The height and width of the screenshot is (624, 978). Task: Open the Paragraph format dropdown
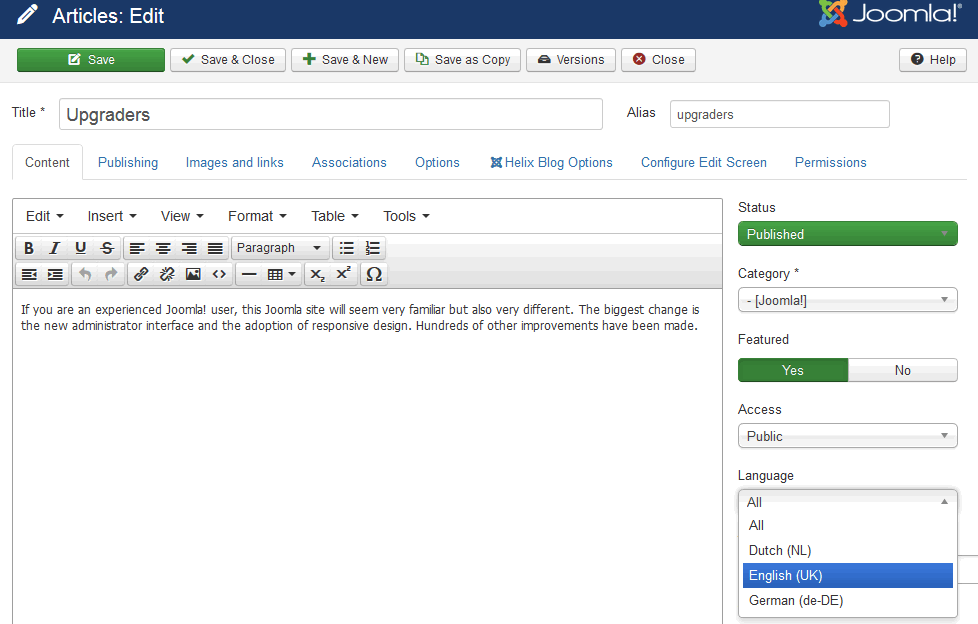pyautogui.click(x=278, y=248)
